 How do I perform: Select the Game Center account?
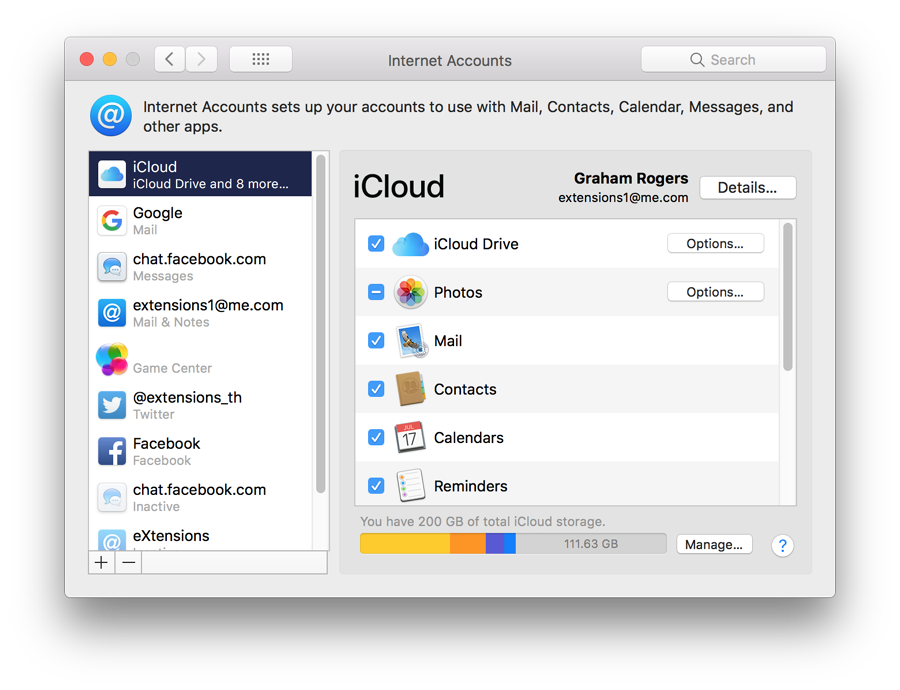coord(200,359)
